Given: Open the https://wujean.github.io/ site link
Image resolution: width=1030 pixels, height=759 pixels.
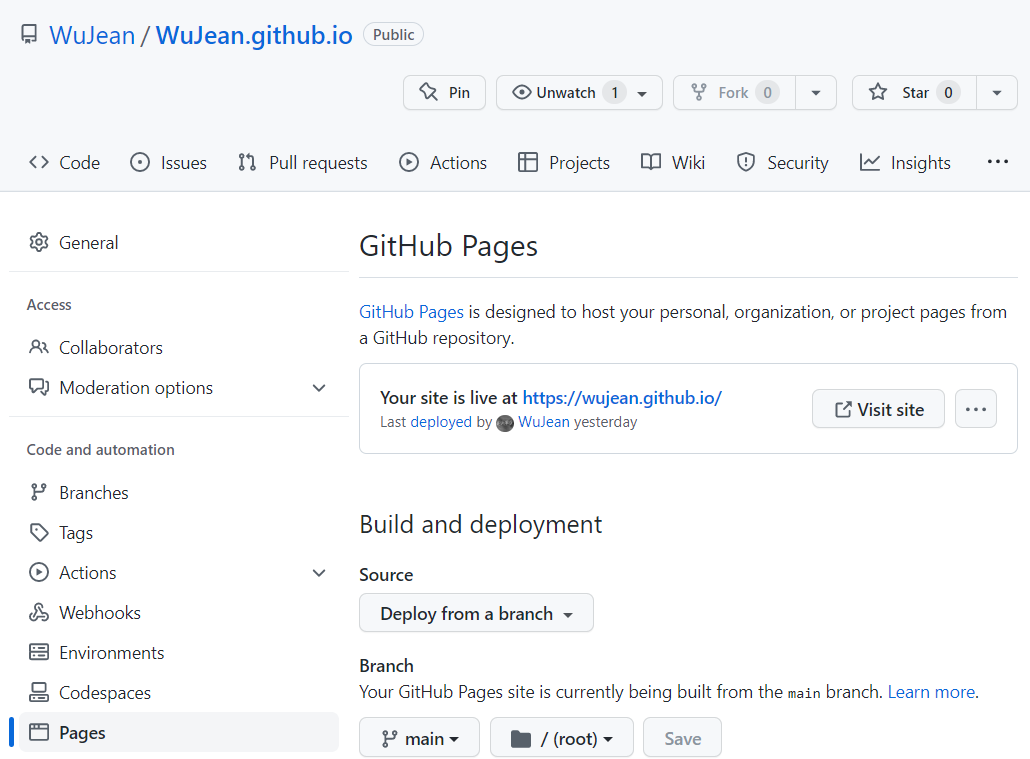Looking at the screenshot, I should click(x=622, y=398).
